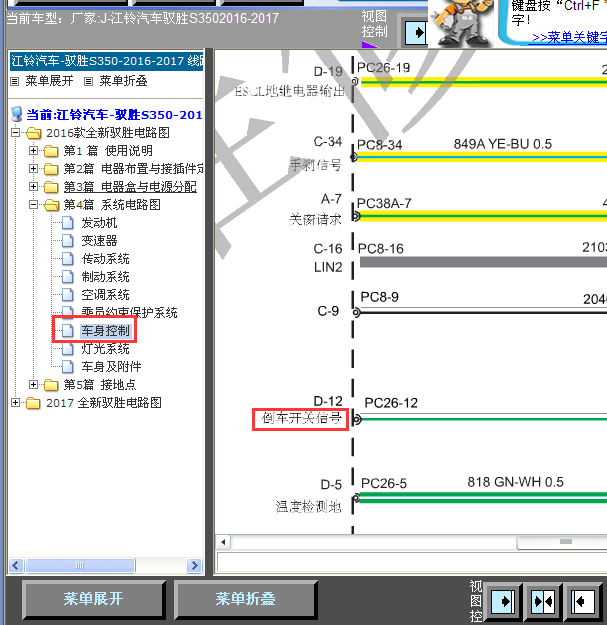Click the PC8-9 connector label
607x625 pixels.
click(x=379, y=297)
